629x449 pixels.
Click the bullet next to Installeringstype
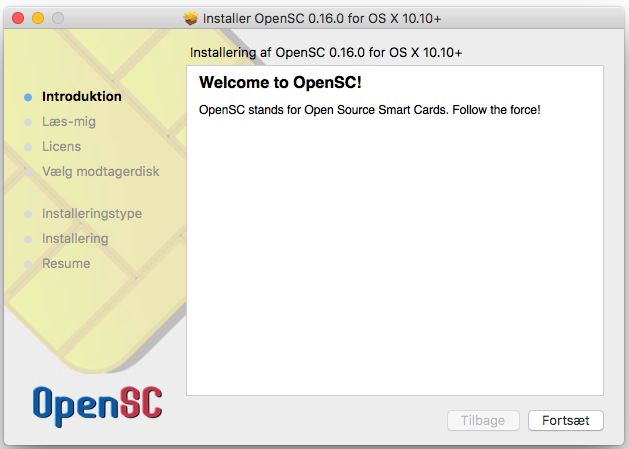click(x=28, y=214)
